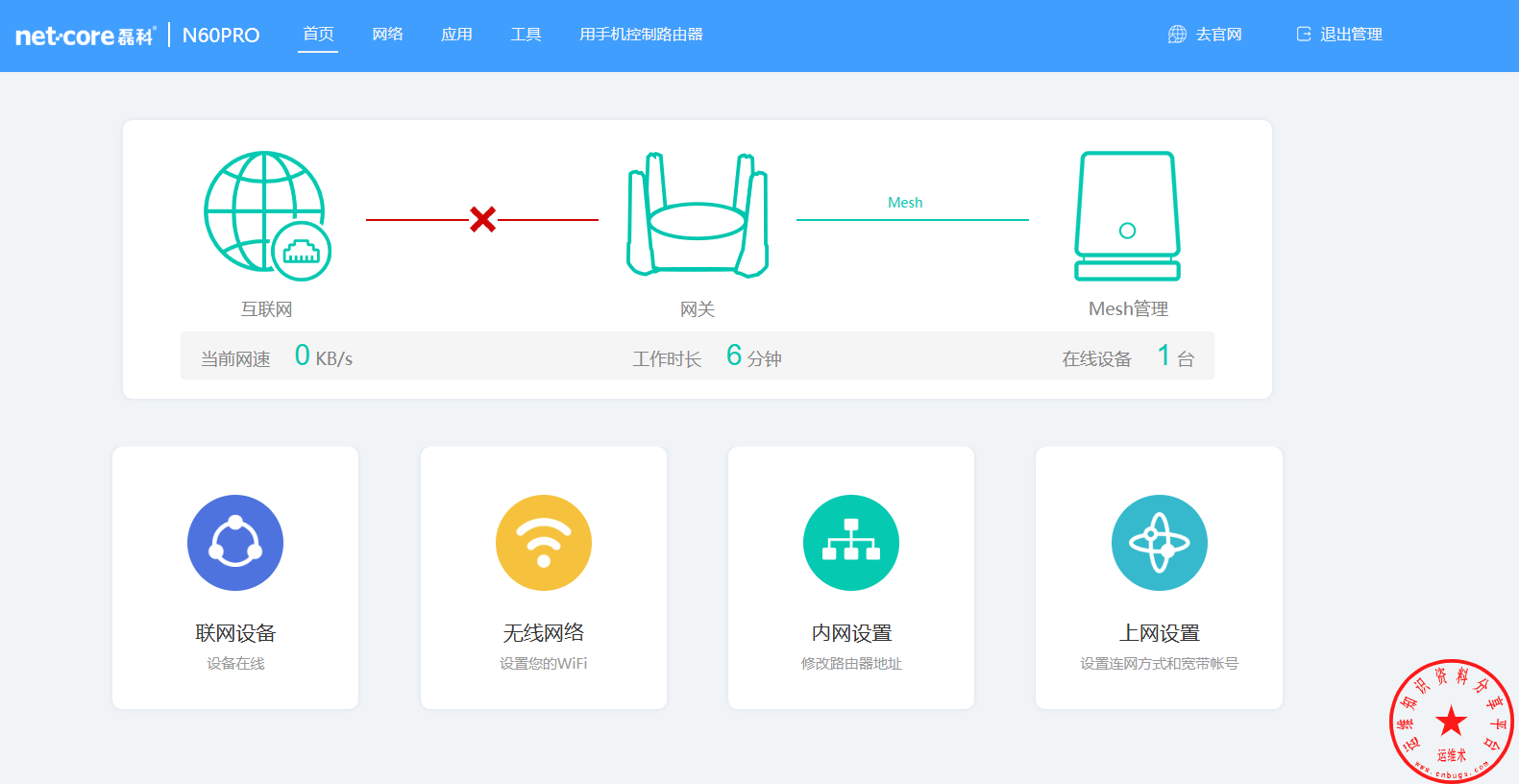Open the 网络 menu

click(x=387, y=35)
